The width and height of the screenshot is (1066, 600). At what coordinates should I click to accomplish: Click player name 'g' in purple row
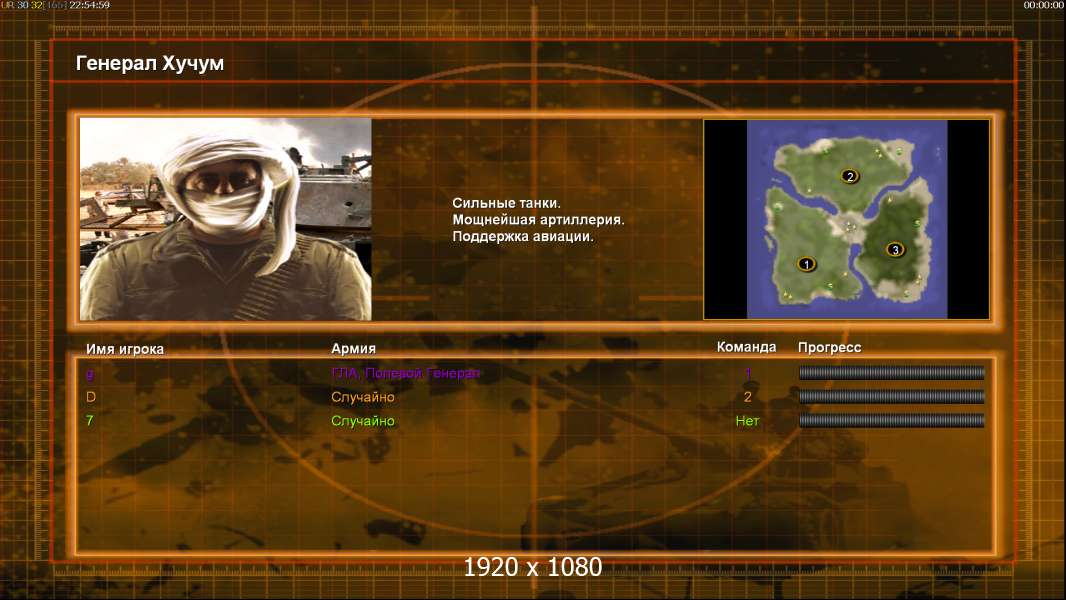[90, 373]
